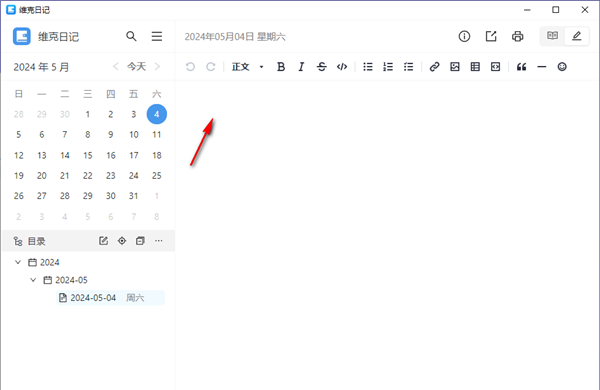
Task: Switch to edit mode with the pencil icon
Action: 576,36
